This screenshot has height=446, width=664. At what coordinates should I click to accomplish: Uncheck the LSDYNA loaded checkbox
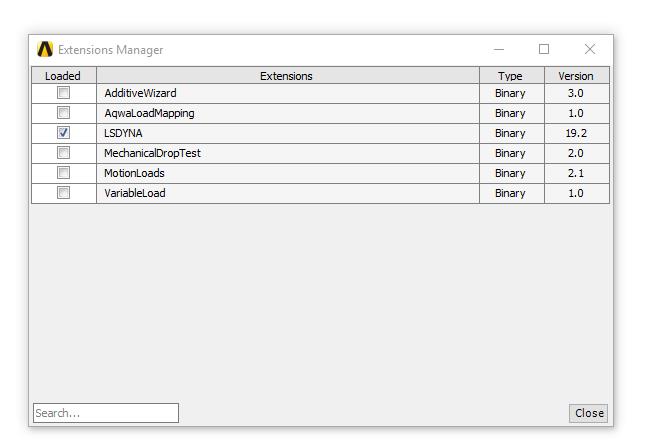(x=64, y=133)
